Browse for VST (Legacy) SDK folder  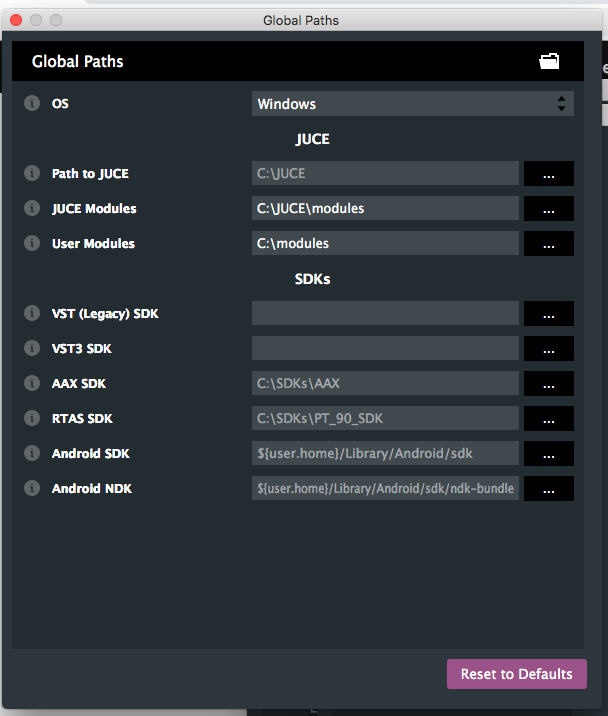click(549, 313)
